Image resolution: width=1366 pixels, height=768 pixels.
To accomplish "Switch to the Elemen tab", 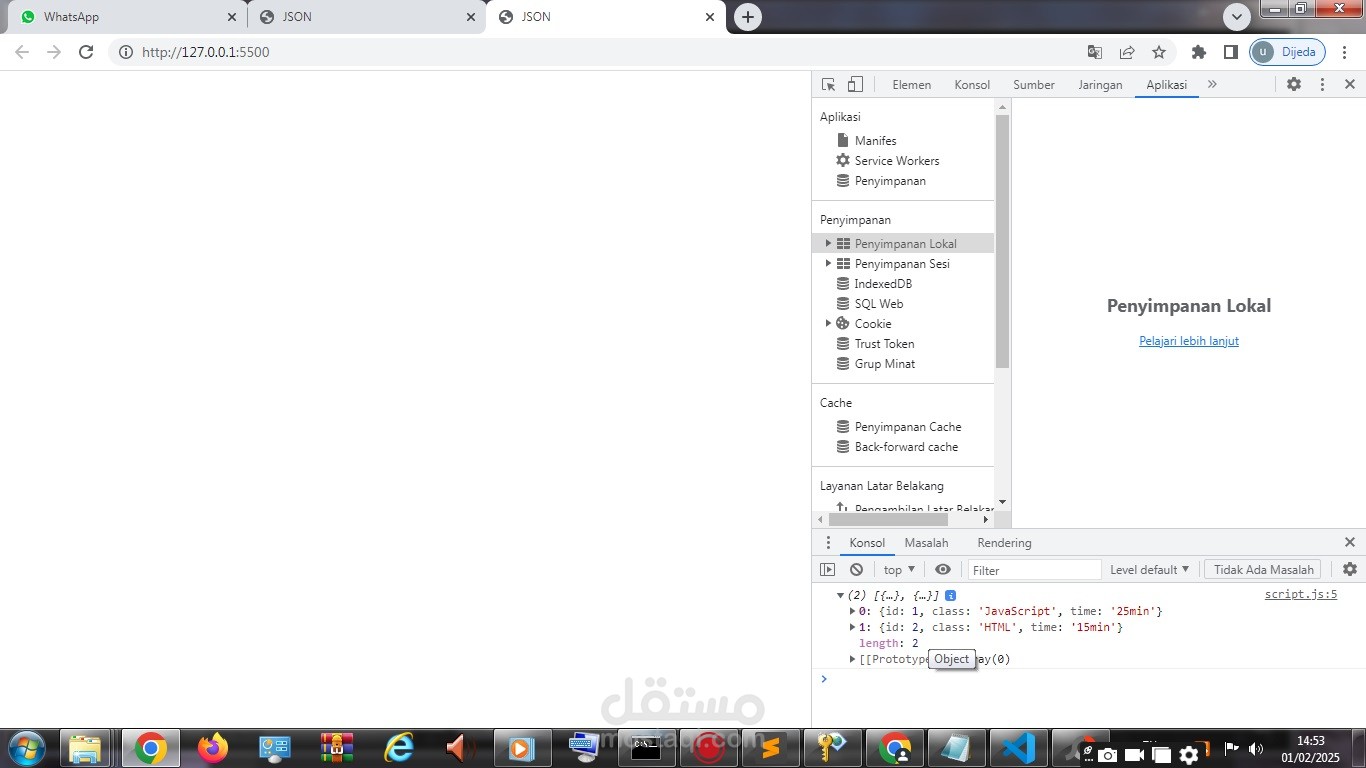I will [x=912, y=85].
